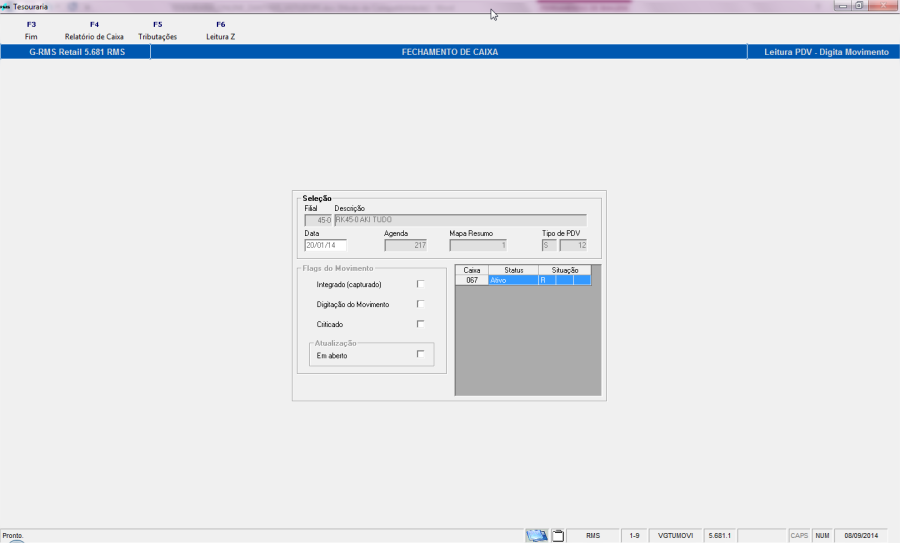Toggle the Integrado (capturado) checkbox
The width and height of the screenshot is (900, 543).
[421, 284]
